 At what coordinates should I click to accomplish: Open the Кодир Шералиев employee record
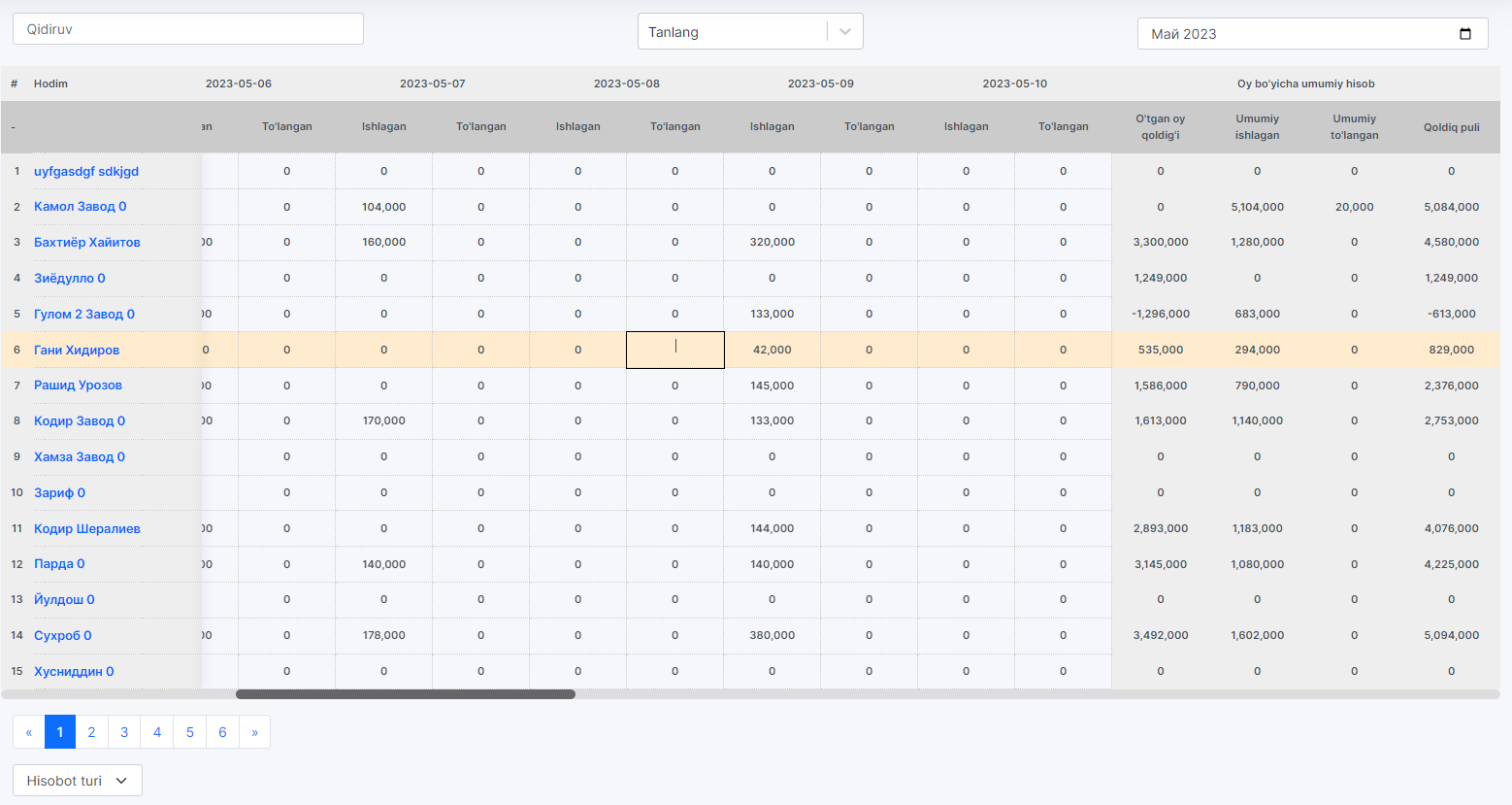pos(87,528)
